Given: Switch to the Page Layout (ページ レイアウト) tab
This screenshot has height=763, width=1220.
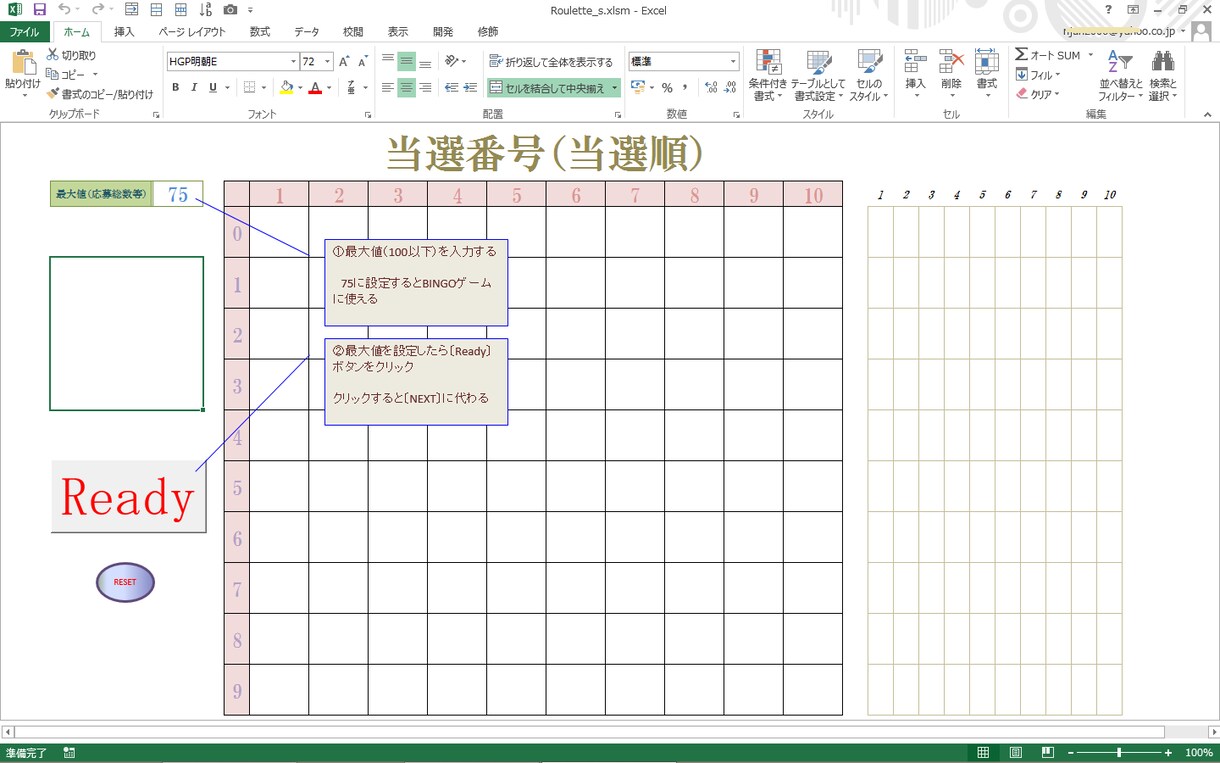Looking at the screenshot, I should click(x=192, y=32).
